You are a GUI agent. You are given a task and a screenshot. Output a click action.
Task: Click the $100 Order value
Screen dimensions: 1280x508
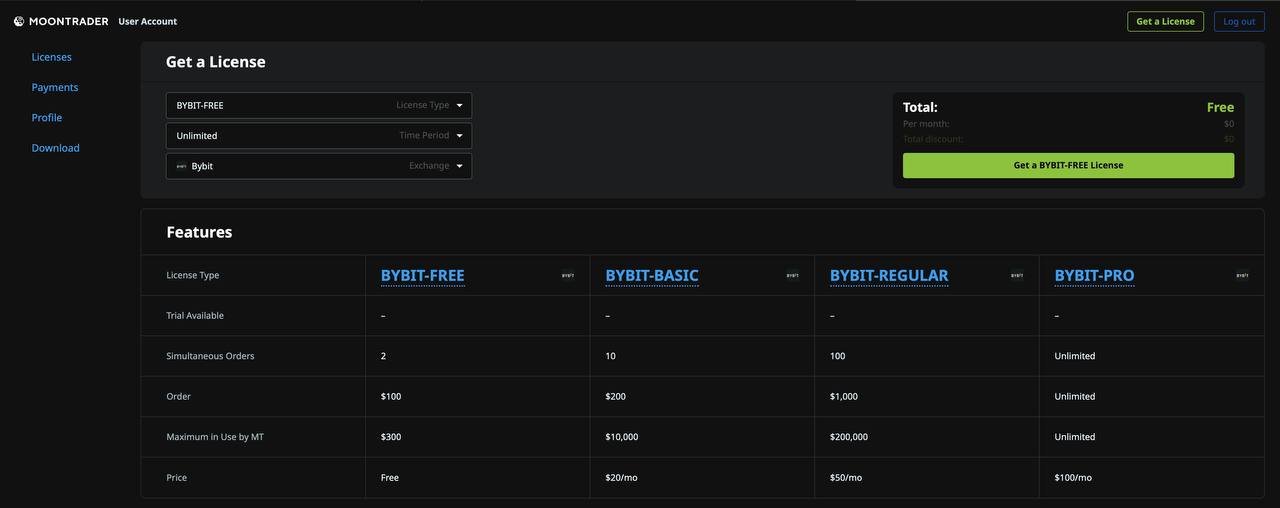(x=391, y=397)
